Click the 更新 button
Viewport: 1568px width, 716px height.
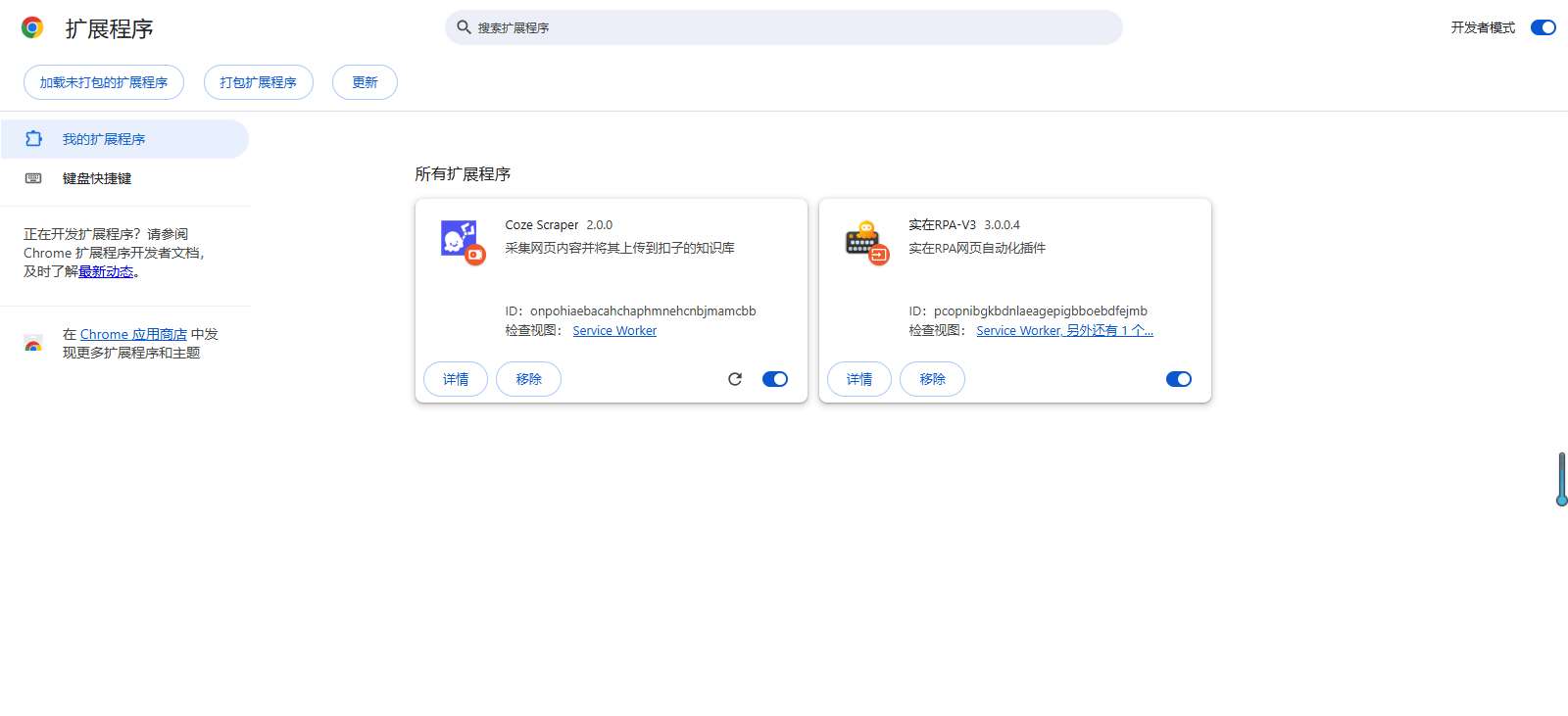pyautogui.click(x=365, y=82)
